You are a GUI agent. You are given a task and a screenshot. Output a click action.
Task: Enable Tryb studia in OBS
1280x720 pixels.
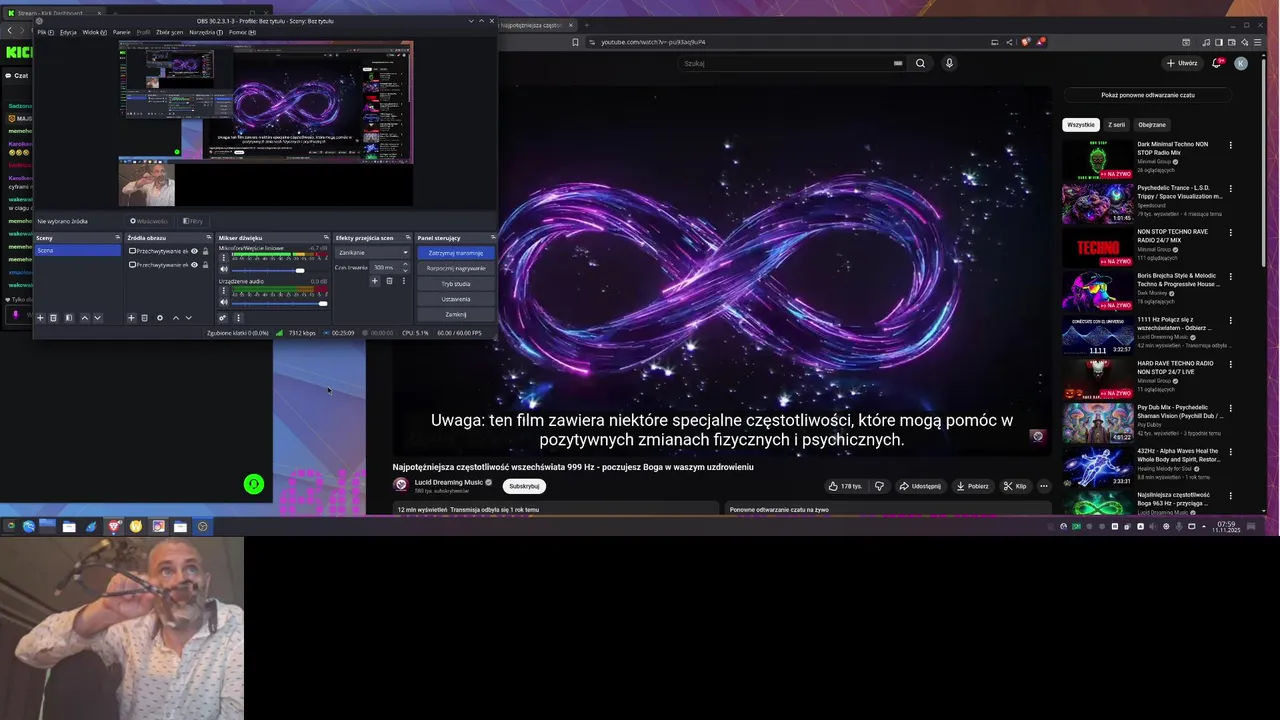pyautogui.click(x=456, y=284)
